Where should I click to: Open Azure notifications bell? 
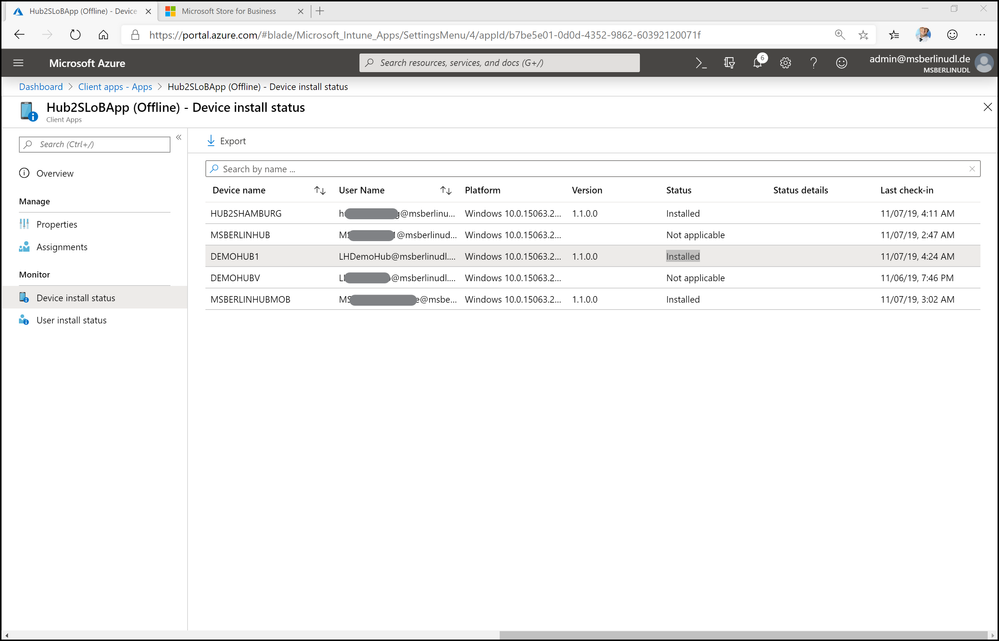pos(758,63)
